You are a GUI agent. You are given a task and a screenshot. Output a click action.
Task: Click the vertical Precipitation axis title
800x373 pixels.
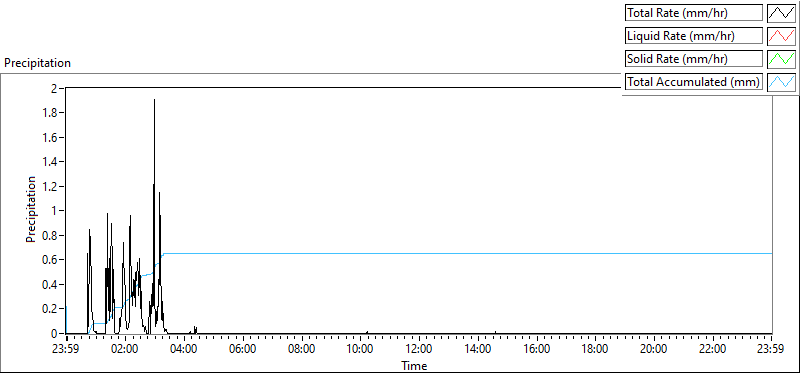click(x=31, y=209)
